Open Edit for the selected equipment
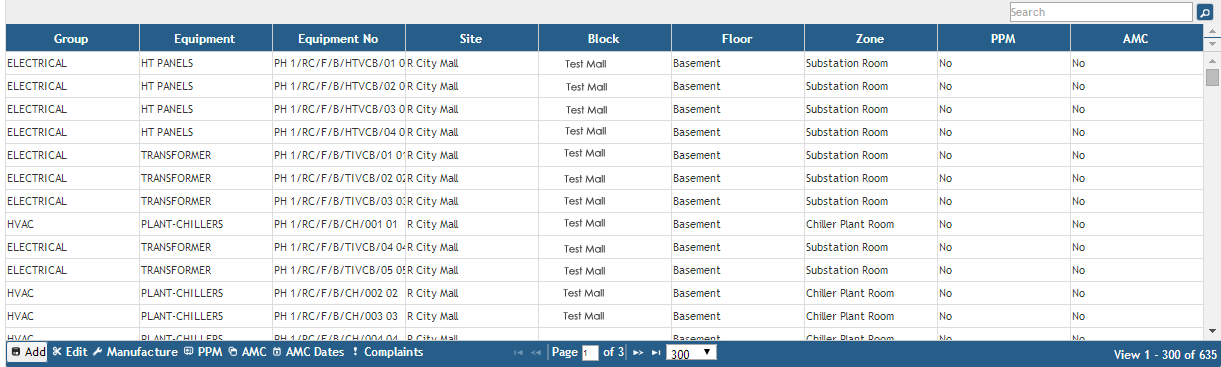The image size is (1221, 367). [x=70, y=352]
